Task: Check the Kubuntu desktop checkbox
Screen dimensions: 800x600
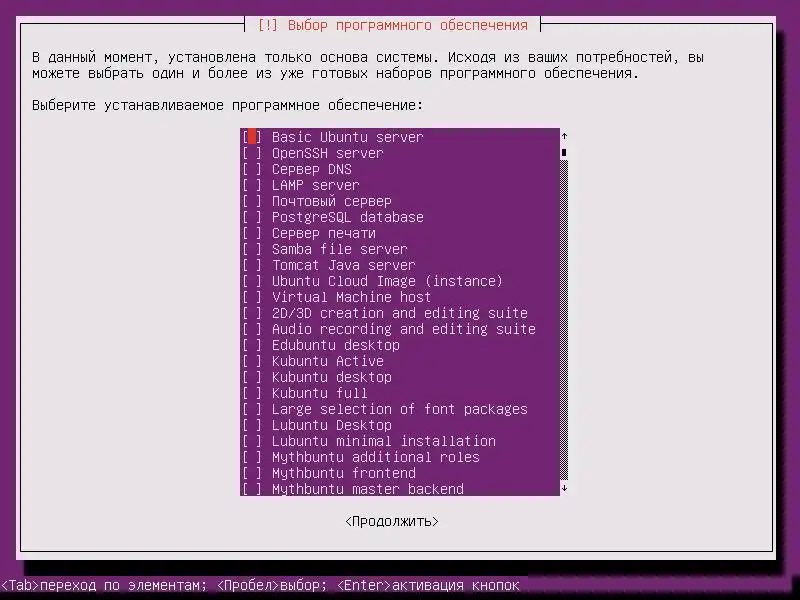Action: (x=252, y=378)
